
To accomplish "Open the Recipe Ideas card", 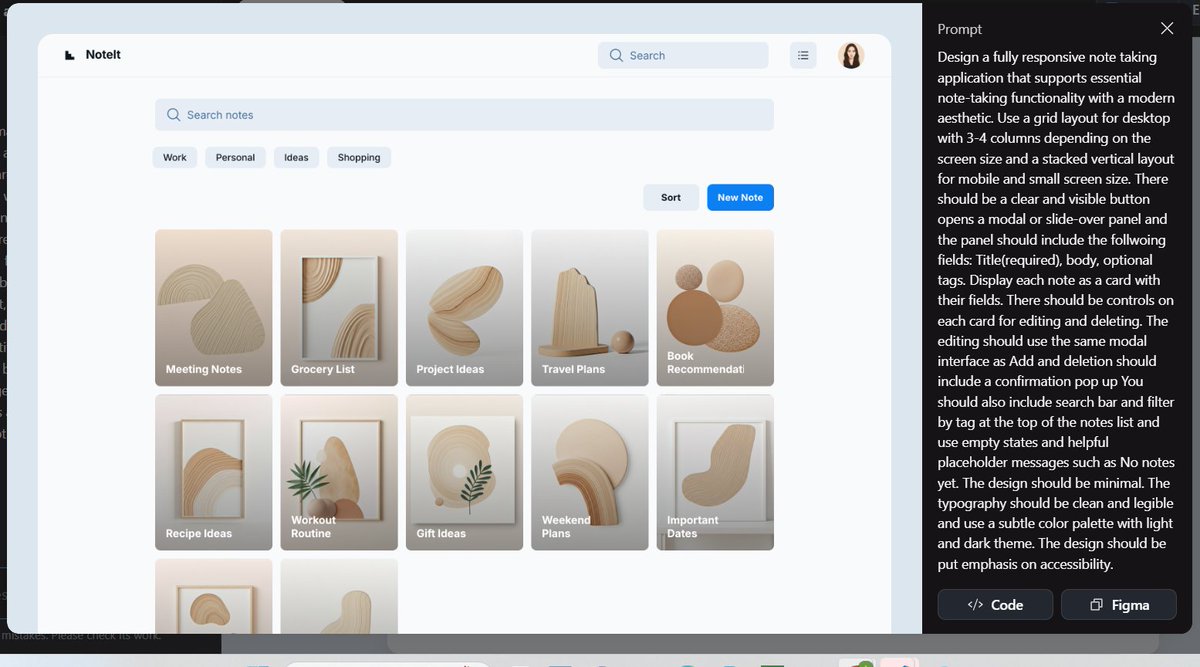I will 214,472.
